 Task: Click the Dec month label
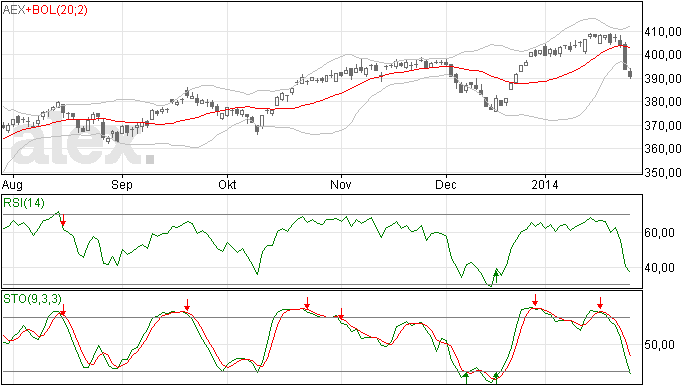coord(446,184)
